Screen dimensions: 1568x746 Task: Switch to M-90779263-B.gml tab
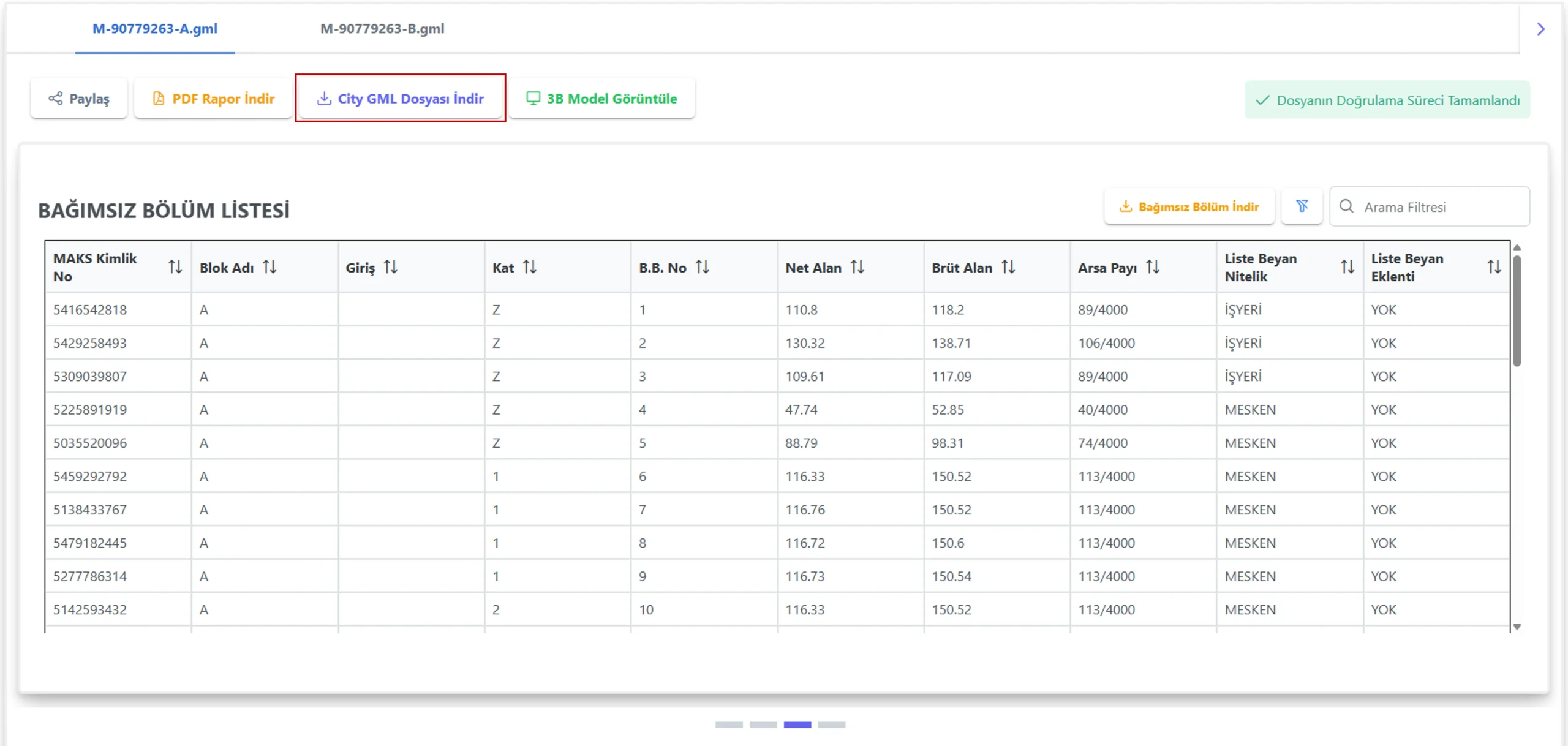click(382, 29)
